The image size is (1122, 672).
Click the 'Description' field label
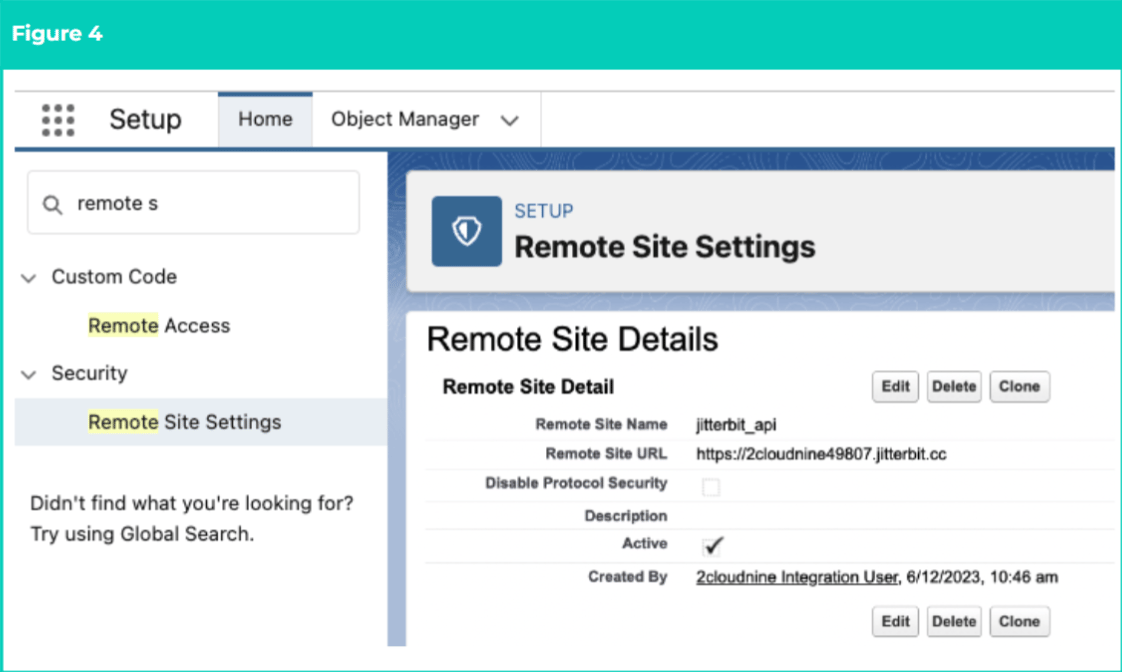pos(625,516)
